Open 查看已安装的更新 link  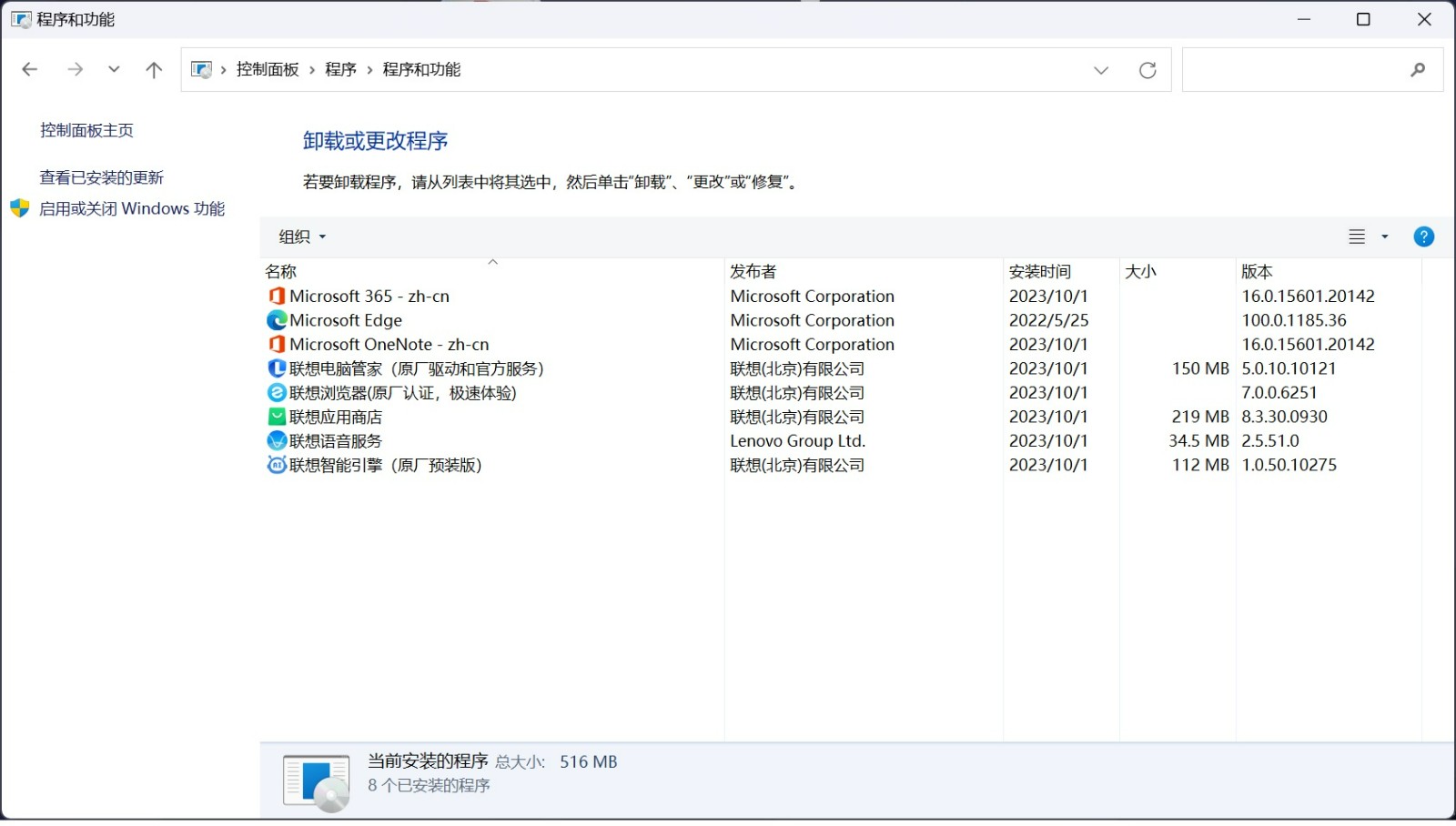(x=102, y=177)
